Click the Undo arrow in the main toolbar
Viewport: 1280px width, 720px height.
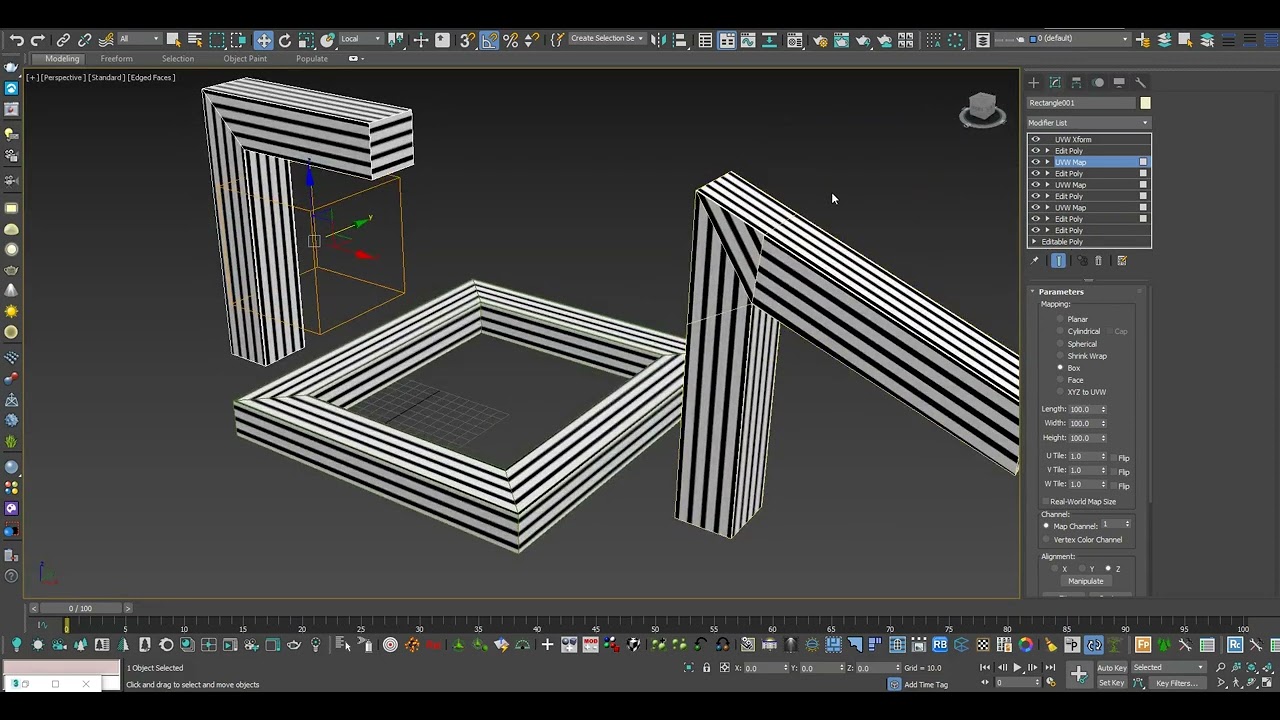(16, 39)
